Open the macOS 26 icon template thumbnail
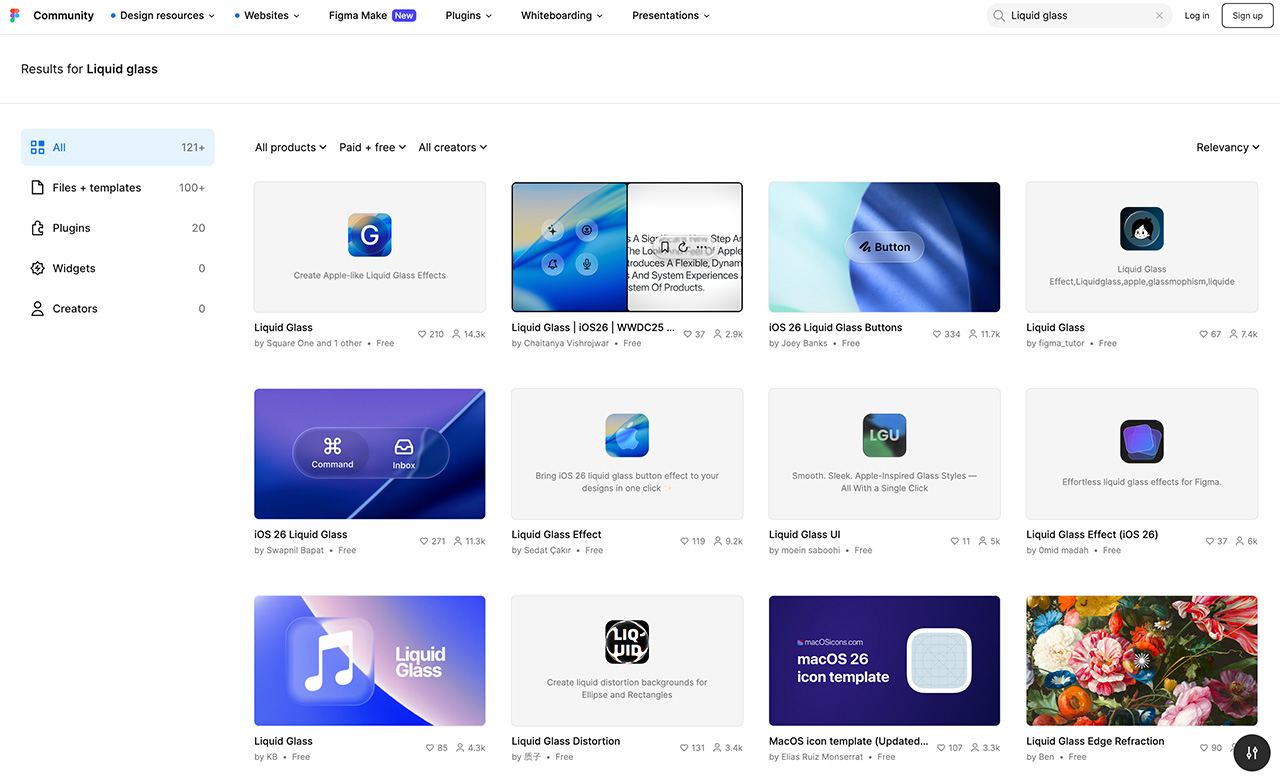The height and width of the screenshot is (780, 1280). (884, 661)
